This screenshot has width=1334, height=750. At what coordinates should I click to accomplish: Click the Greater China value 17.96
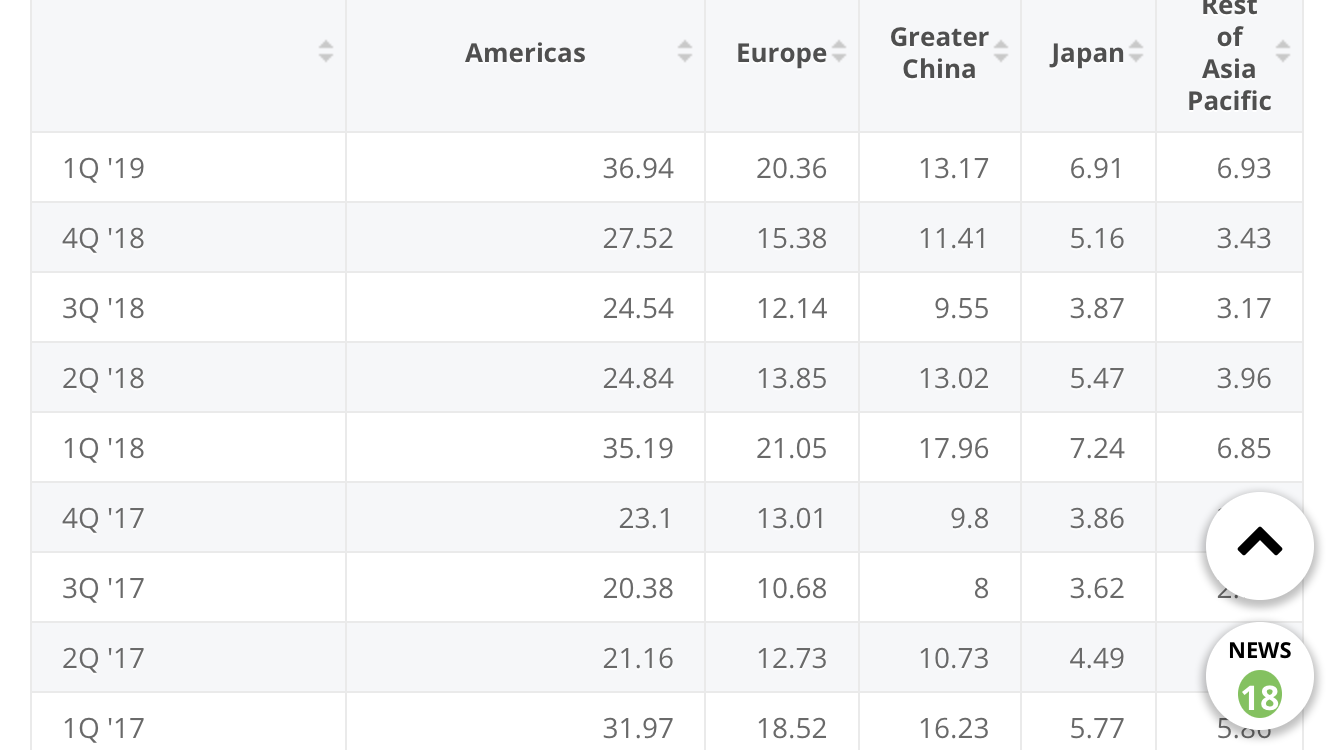[x=953, y=448]
